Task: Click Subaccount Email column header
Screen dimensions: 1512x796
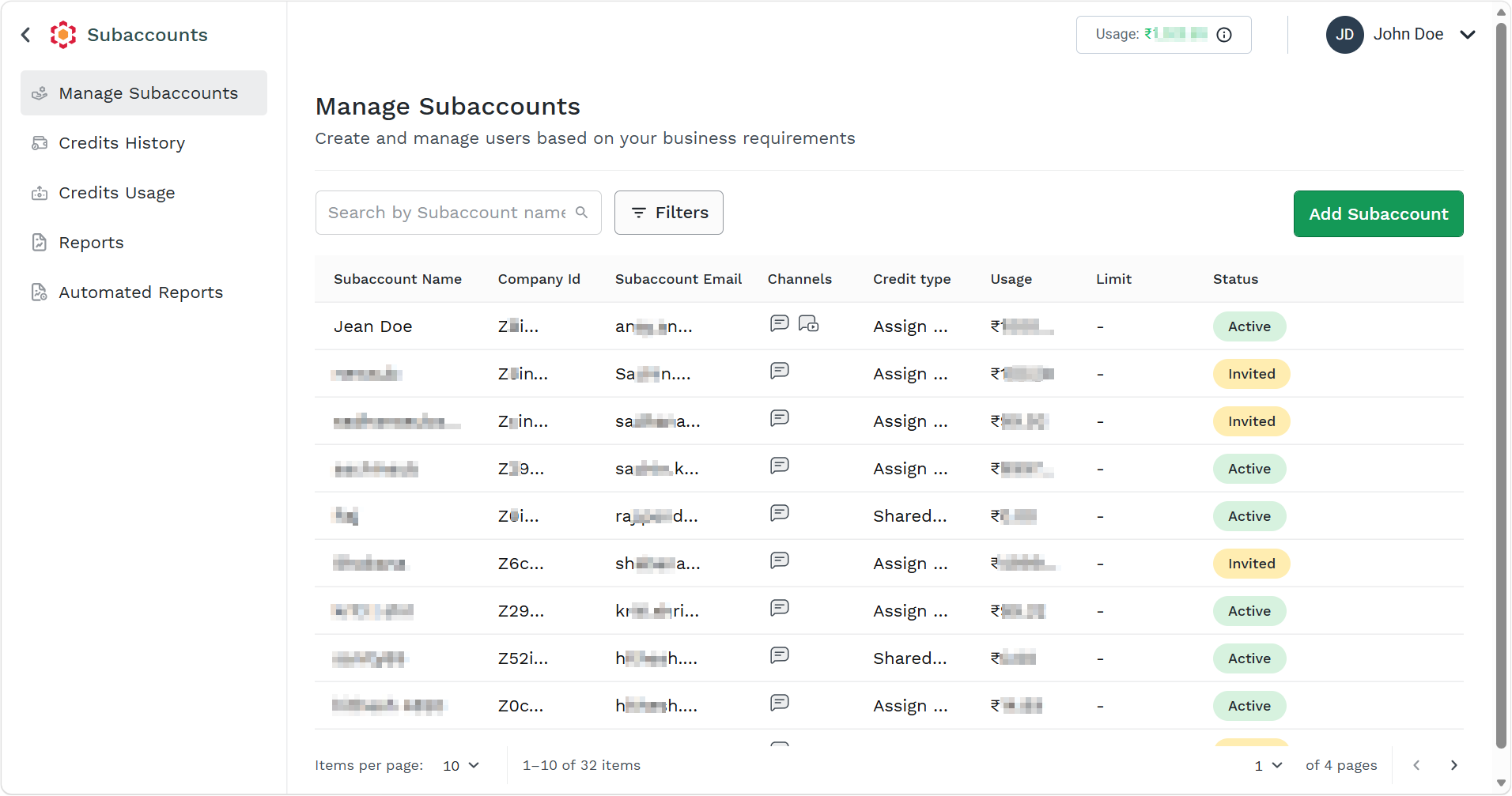Action: point(679,279)
